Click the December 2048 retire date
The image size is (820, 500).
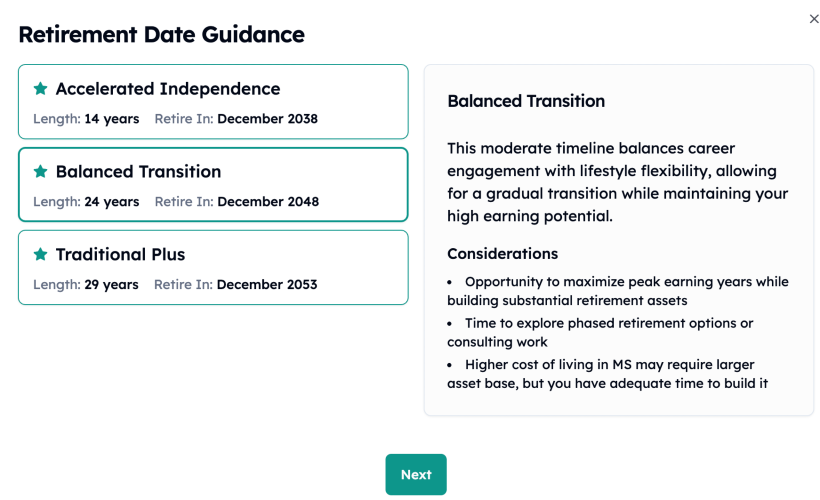[x=268, y=201]
